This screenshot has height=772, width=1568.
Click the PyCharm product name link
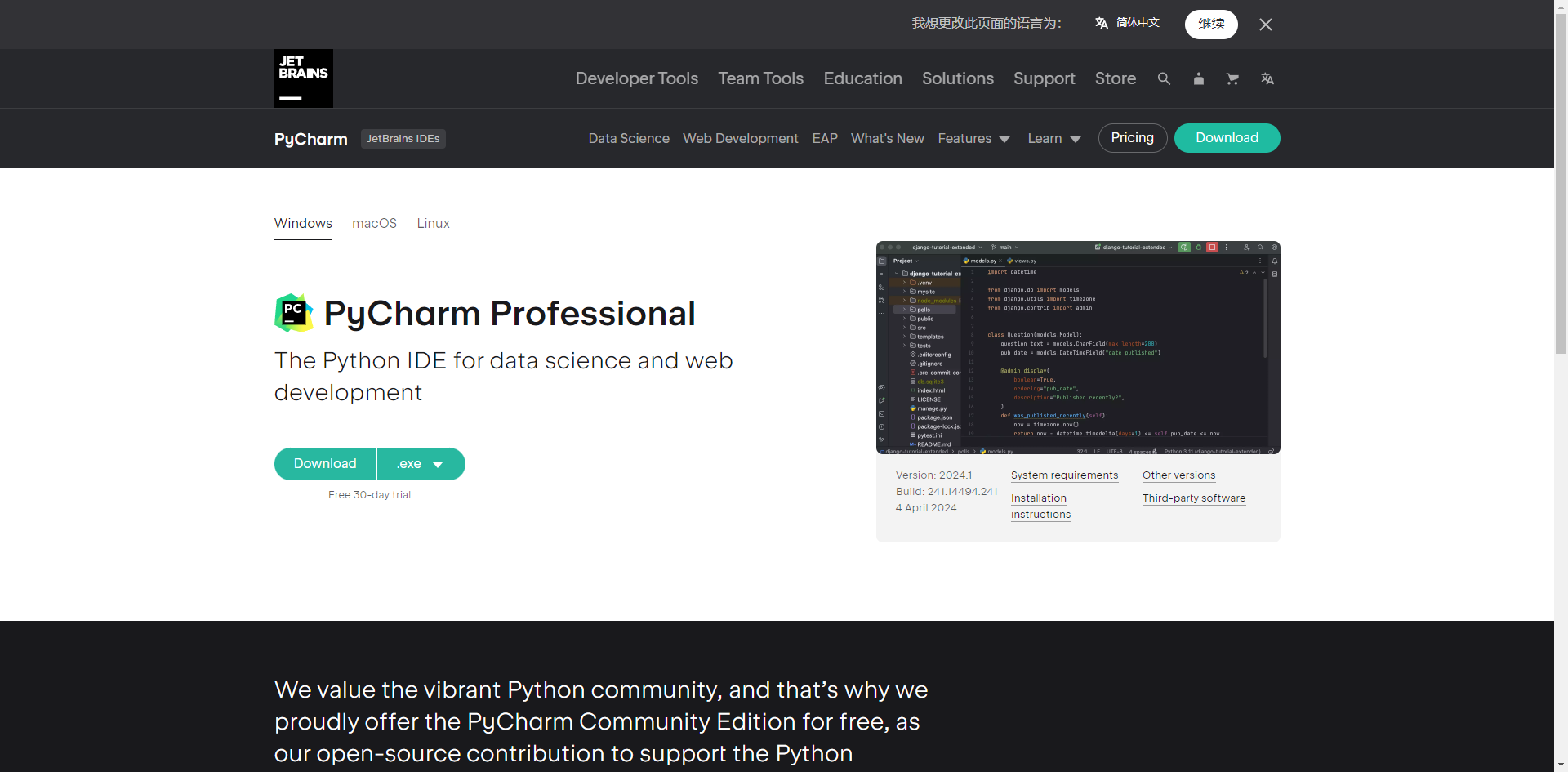[x=311, y=139]
